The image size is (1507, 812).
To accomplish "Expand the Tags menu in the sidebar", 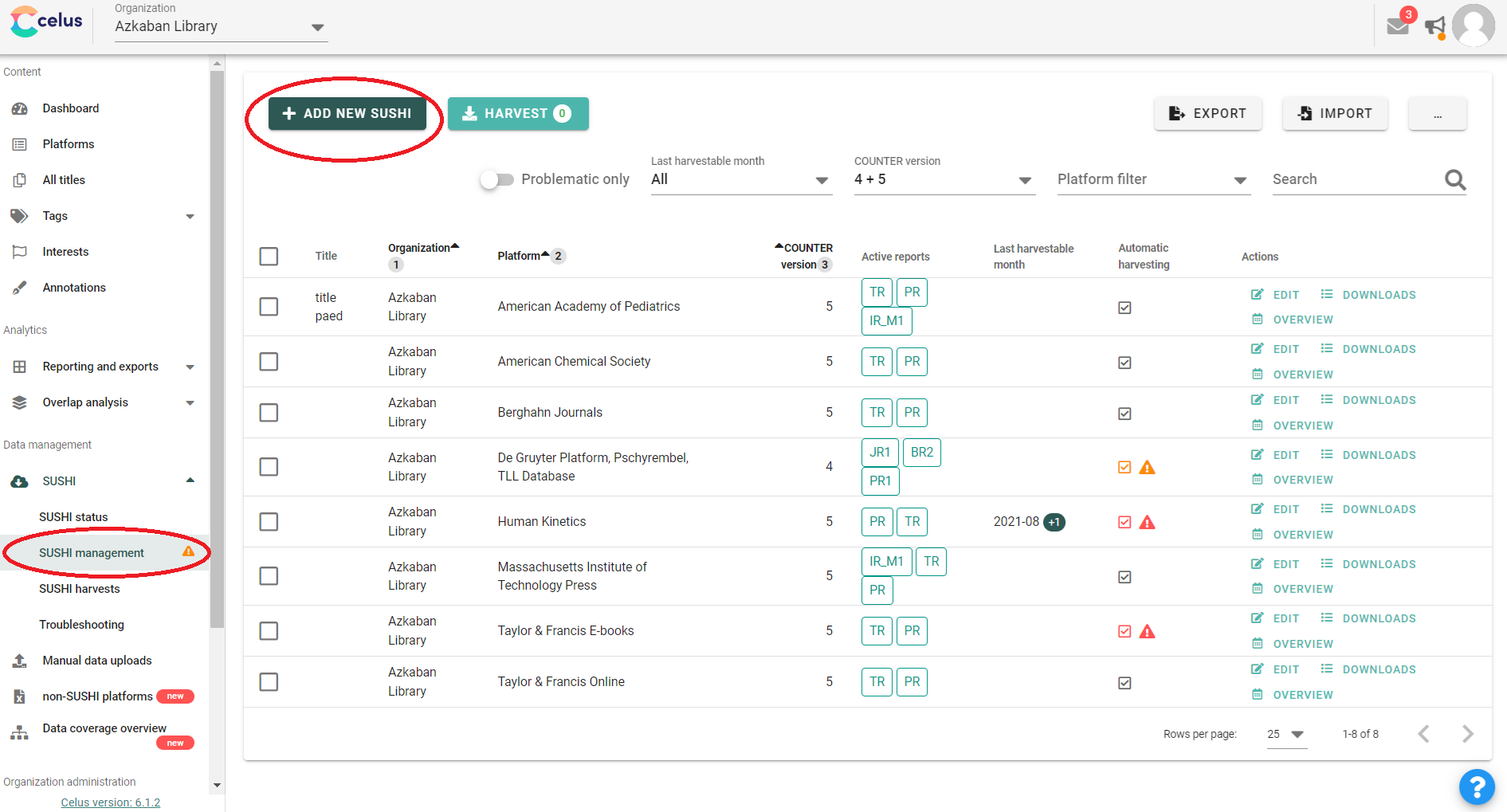I will point(190,217).
